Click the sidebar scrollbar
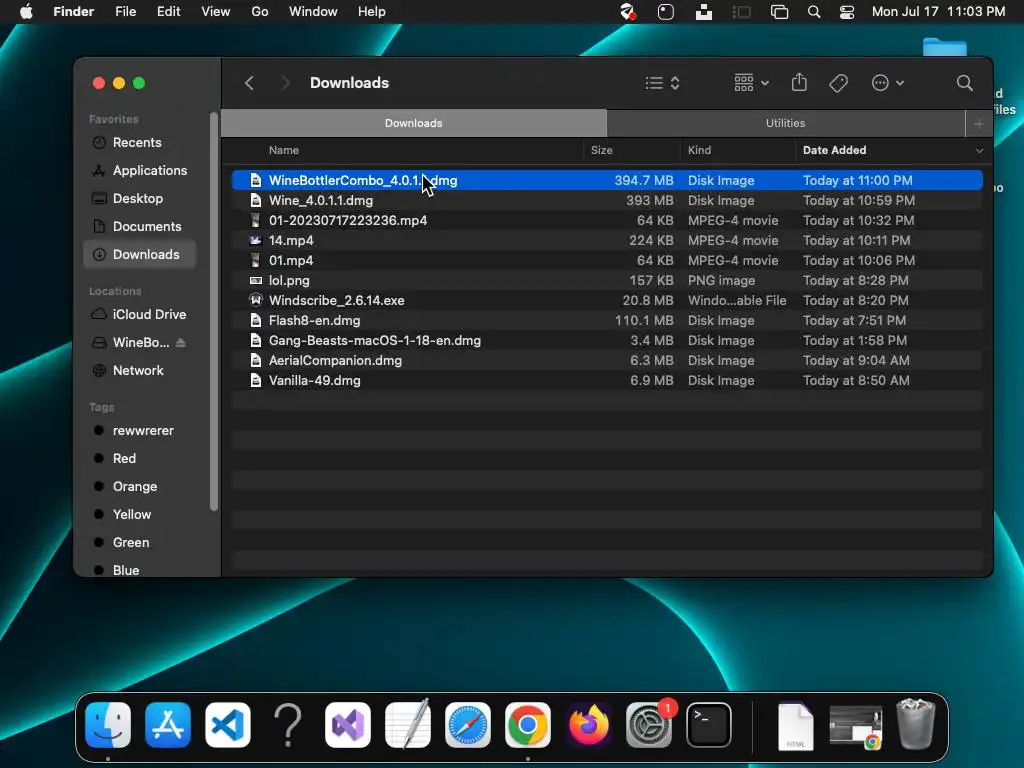 214,312
